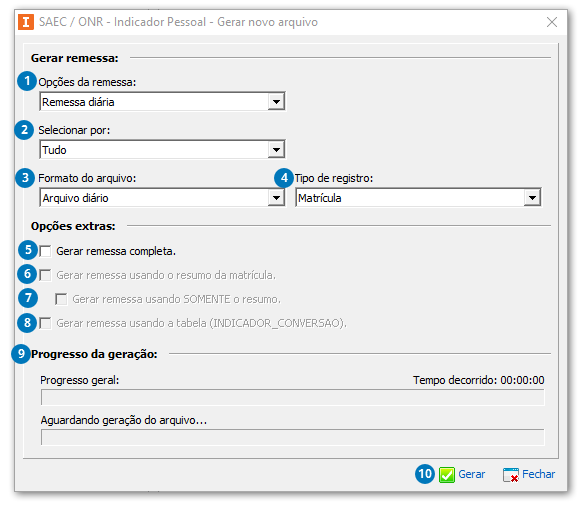Click the Fechar window icon with red X
Viewport: 581px width, 505px height.
(x=511, y=475)
